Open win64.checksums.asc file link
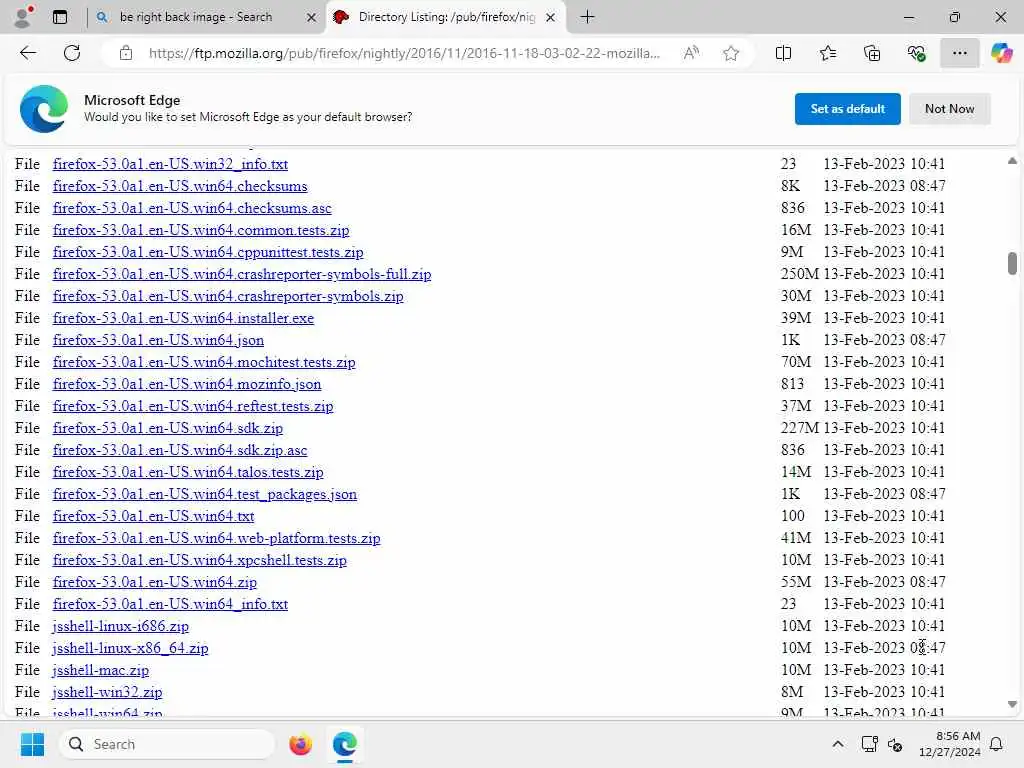The image size is (1024, 768). coord(192,208)
